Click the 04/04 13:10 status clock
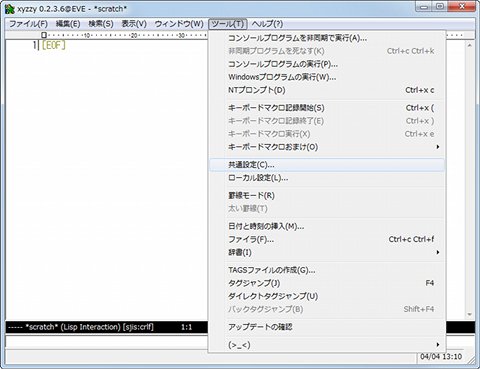 pyautogui.click(x=441, y=357)
